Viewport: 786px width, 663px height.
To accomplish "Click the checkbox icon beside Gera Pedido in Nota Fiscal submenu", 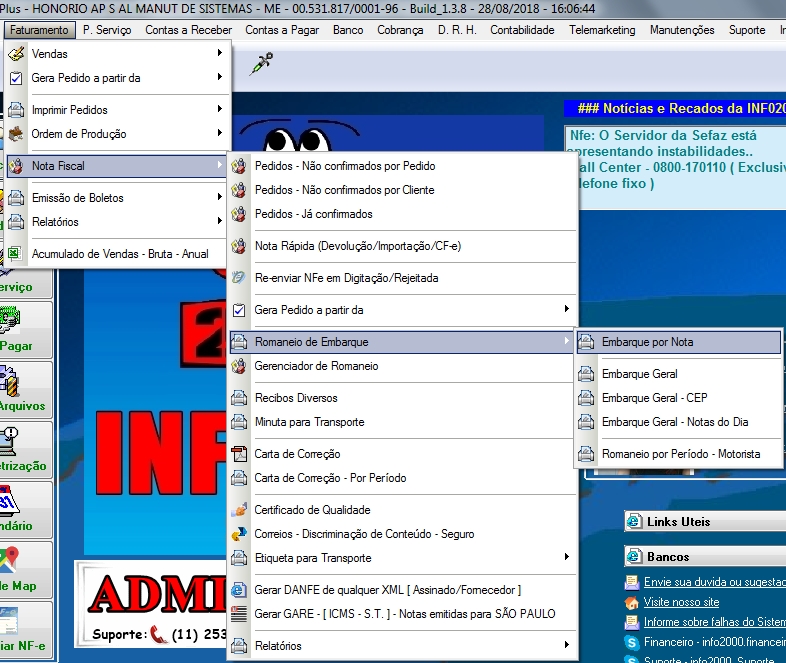I will tap(239, 310).
